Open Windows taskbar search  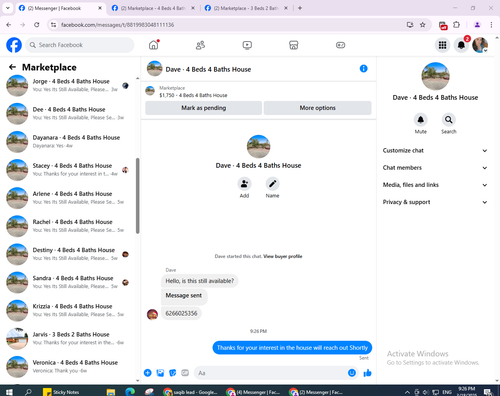point(28,392)
